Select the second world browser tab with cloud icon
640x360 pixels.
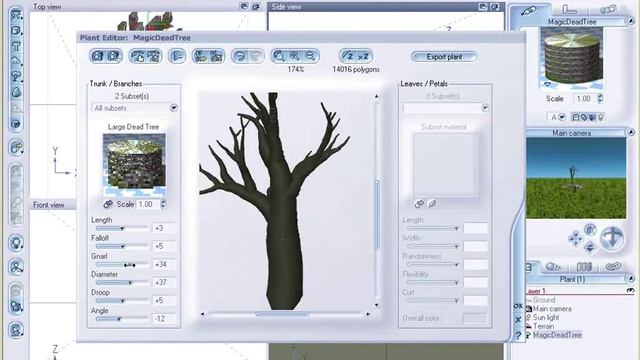tap(554, 267)
